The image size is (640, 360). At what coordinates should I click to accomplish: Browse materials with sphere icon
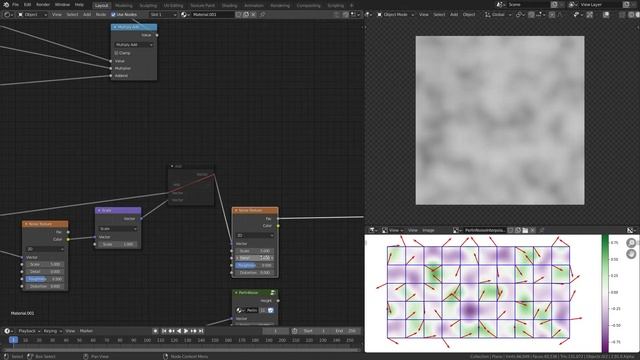(x=185, y=15)
